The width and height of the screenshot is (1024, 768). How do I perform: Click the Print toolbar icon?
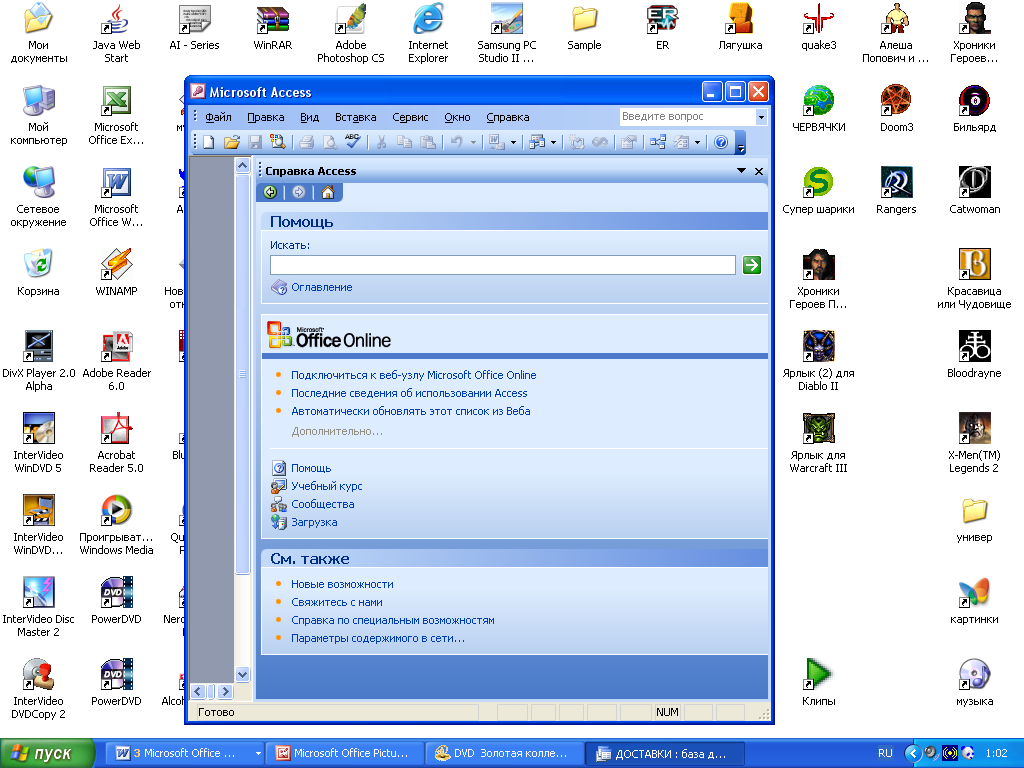click(x=307, y=142)
